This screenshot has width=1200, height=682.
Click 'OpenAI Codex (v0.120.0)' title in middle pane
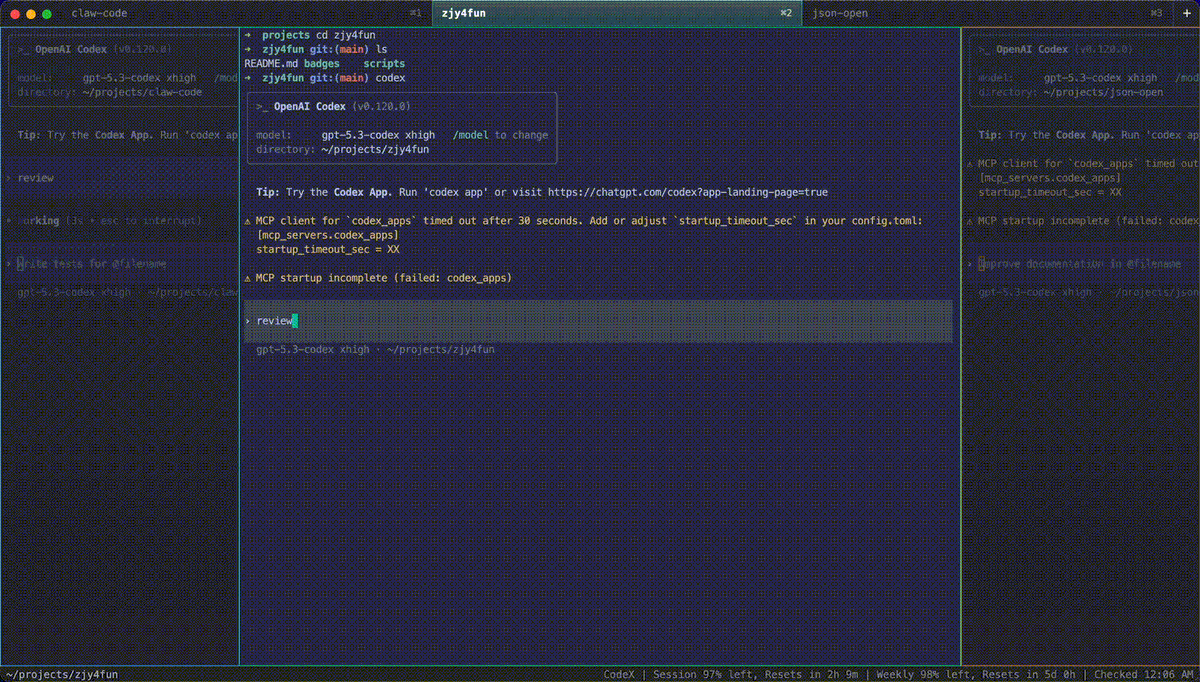tap(342, 106)
